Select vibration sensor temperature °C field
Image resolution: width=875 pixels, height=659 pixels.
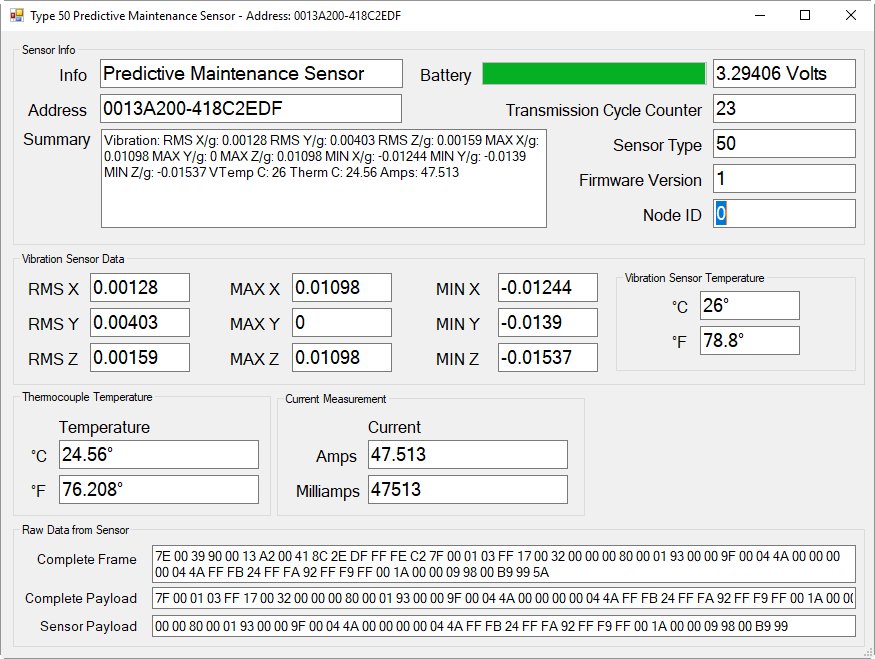pyautogui.click(x=750, y=305)
